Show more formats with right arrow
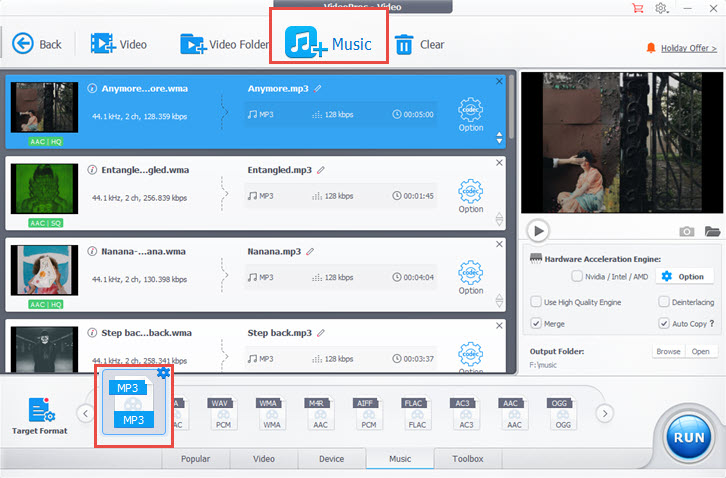This screenshot has height=478, width=726. 605,413
